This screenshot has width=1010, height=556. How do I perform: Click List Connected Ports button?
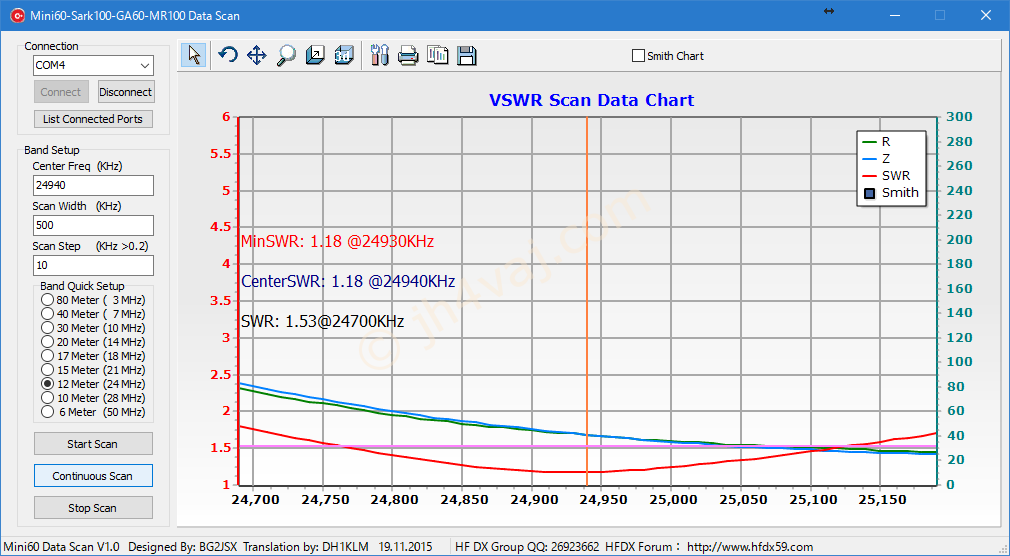93,119
